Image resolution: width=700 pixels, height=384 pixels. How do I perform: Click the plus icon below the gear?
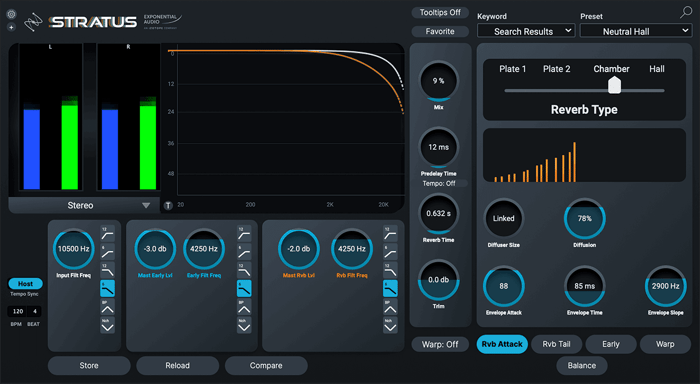click(11, 27)
